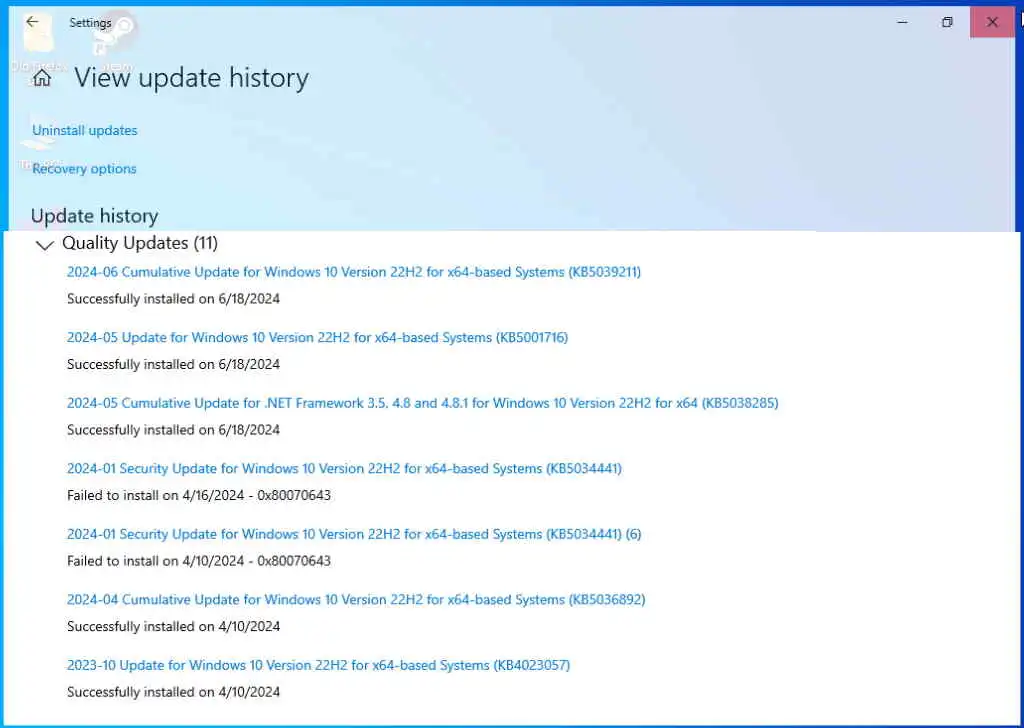This screenshot has height=728, width=1024.
Task: Restore down the Settings window
Action: (x=947, y=22)
